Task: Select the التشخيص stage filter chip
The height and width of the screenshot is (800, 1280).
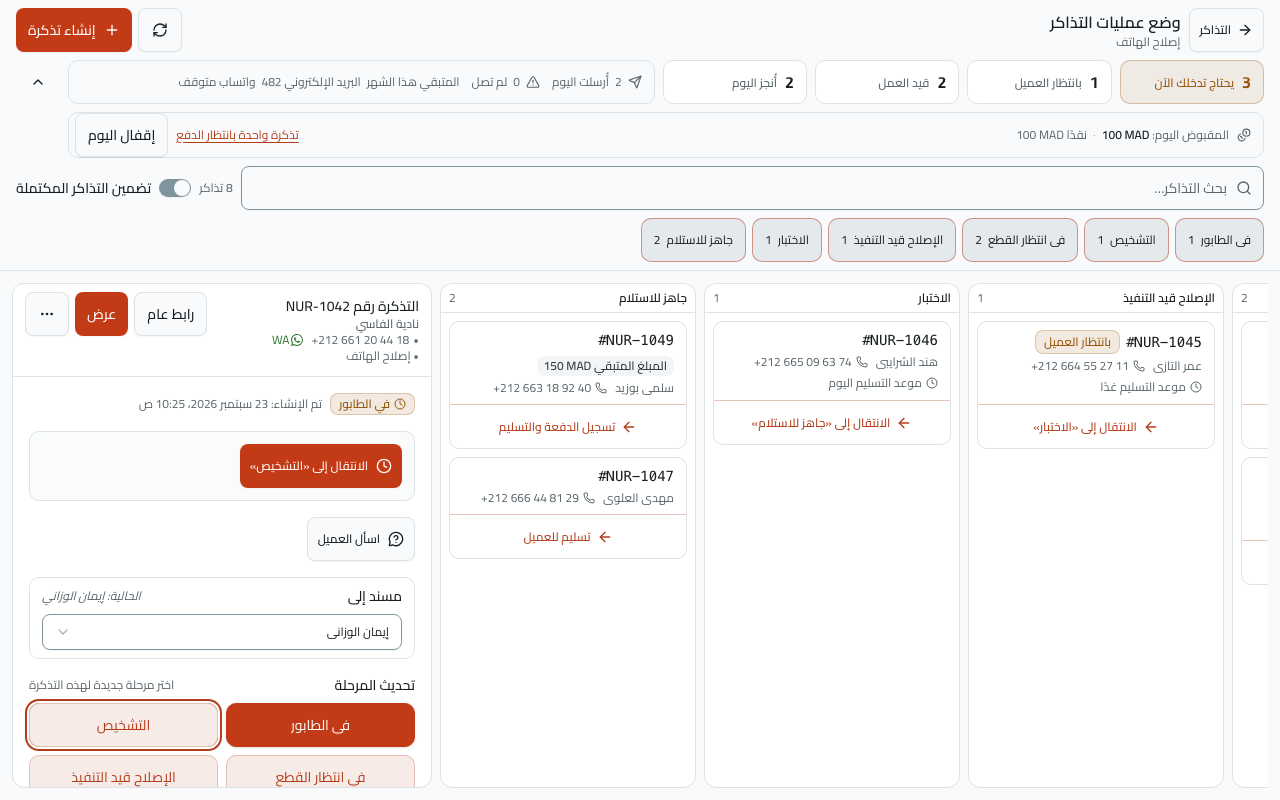Action: (x=1126, y=240)
